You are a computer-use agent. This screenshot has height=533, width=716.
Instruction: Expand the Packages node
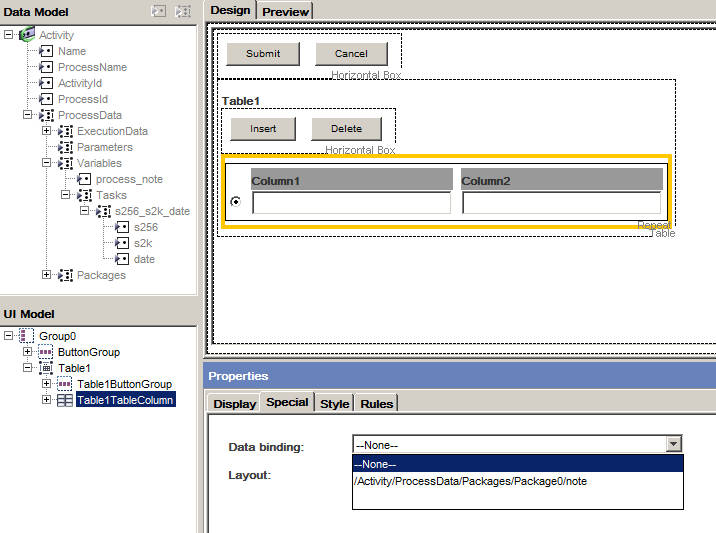[x=46, y=274]
